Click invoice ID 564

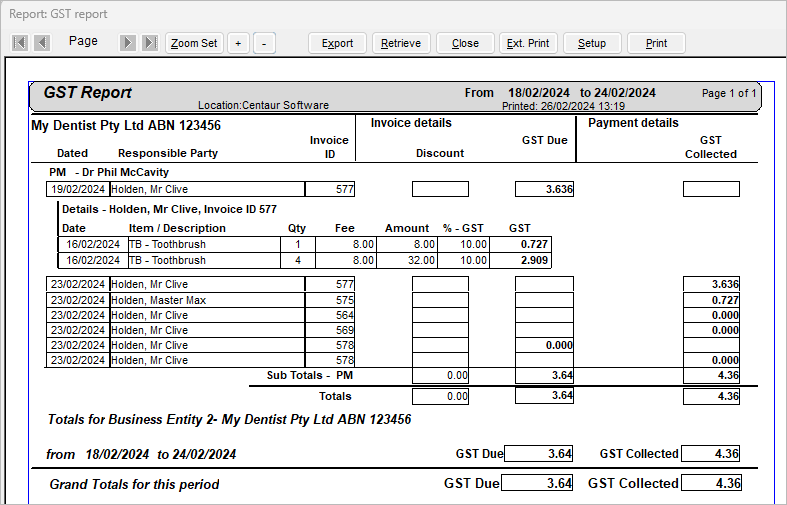tap(330, 315)
